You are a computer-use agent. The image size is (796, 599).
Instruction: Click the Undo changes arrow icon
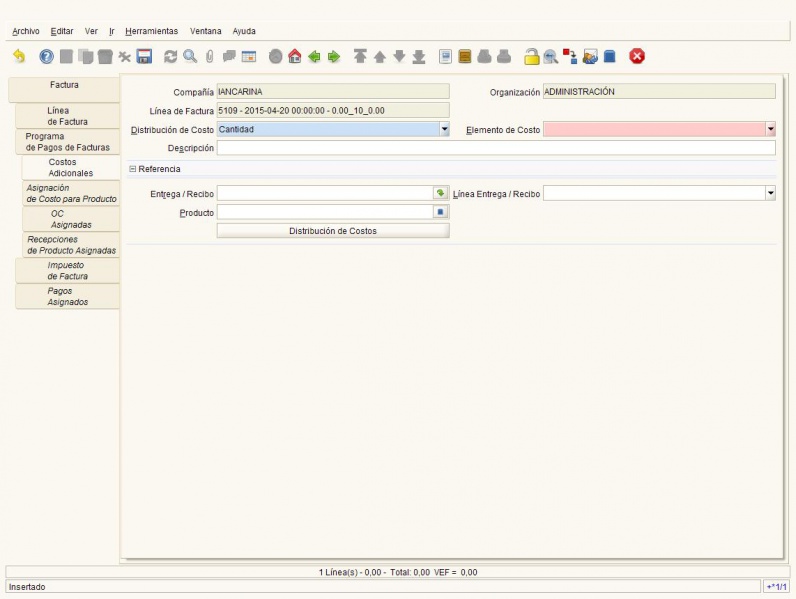tap(19, 56)
